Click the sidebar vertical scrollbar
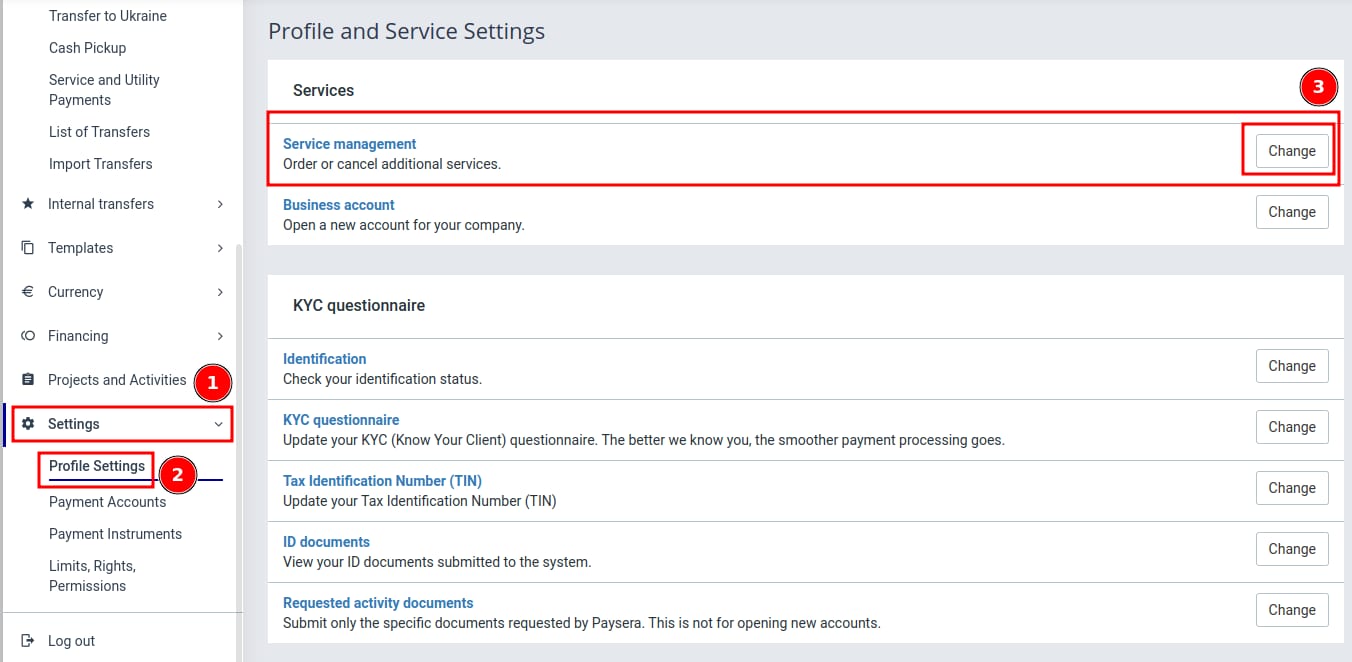Viewport: 1352px width, 662px height. pos(238,450)
